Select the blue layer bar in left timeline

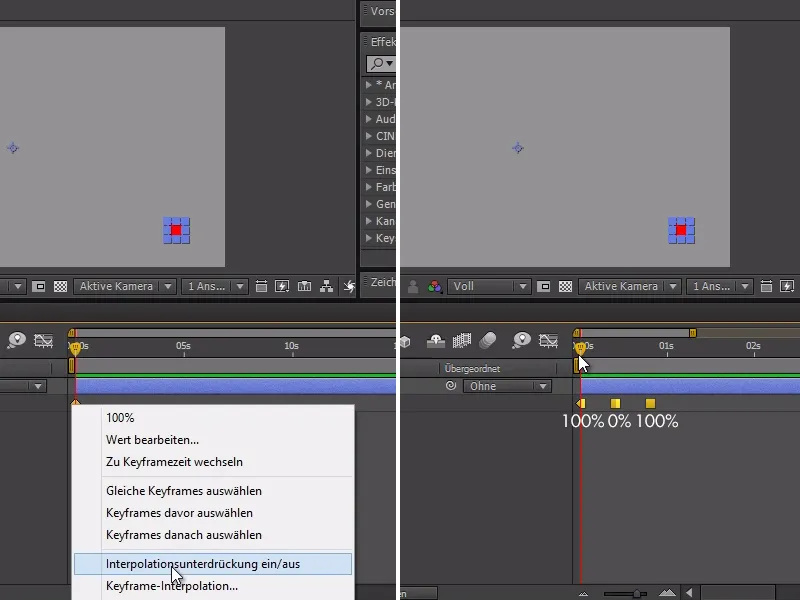[235, 386]
